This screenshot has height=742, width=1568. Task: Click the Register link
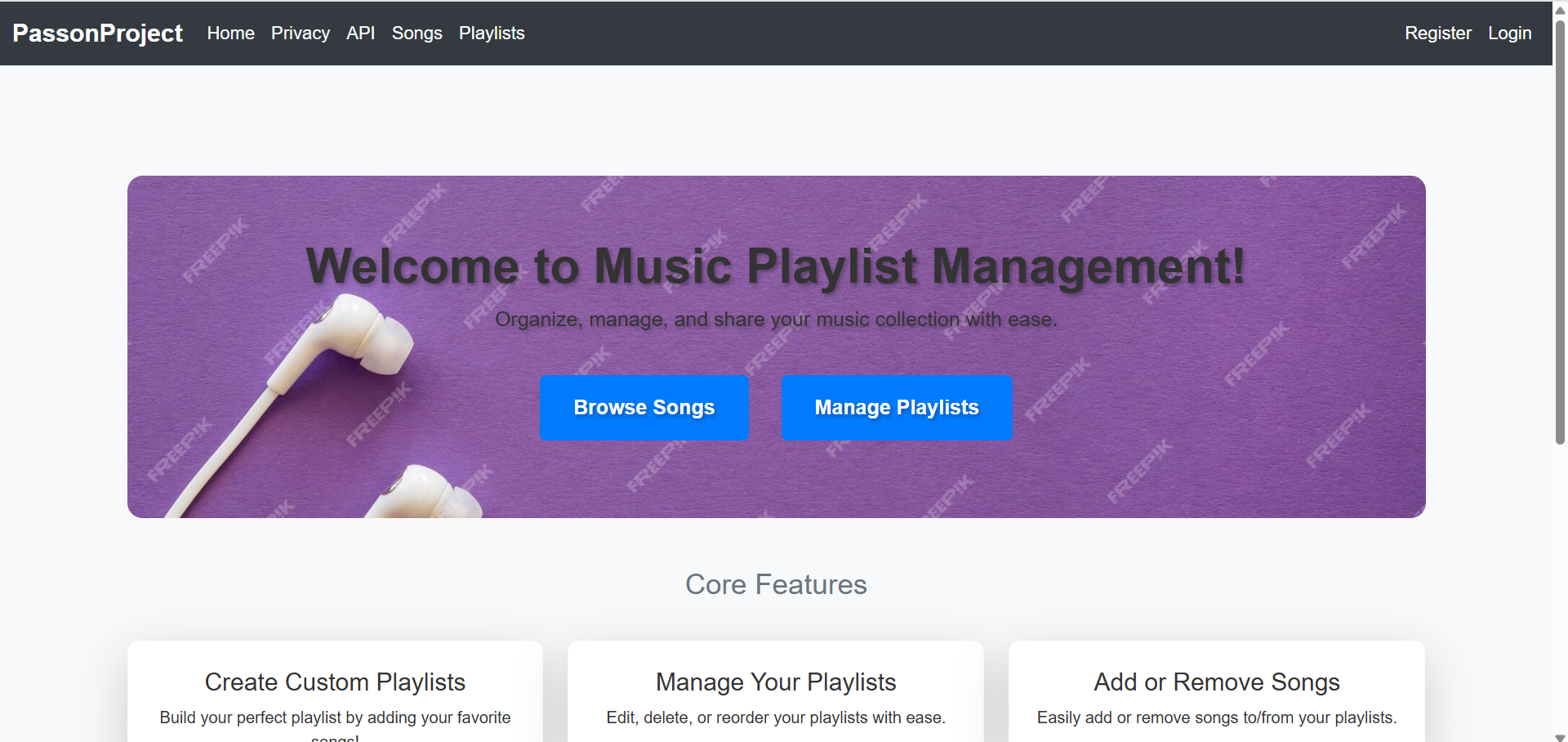pyautogui.click(x=1437, y=33)
